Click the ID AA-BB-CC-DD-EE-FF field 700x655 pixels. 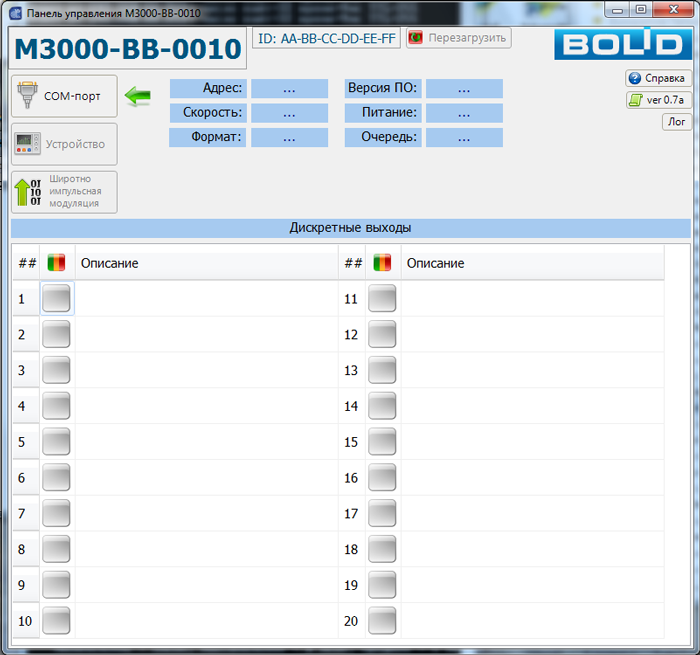pos(326,38)
